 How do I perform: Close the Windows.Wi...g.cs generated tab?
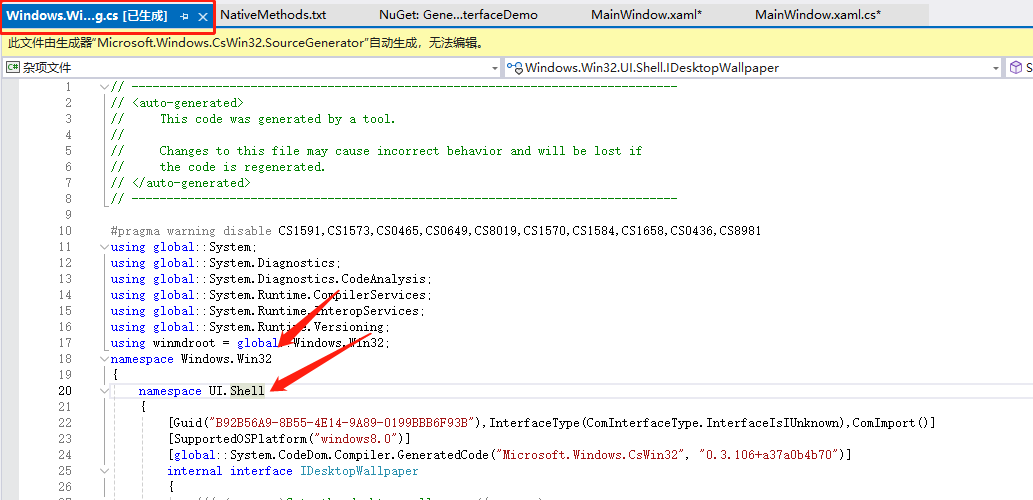pyautogui.click(x=203, y=16)
